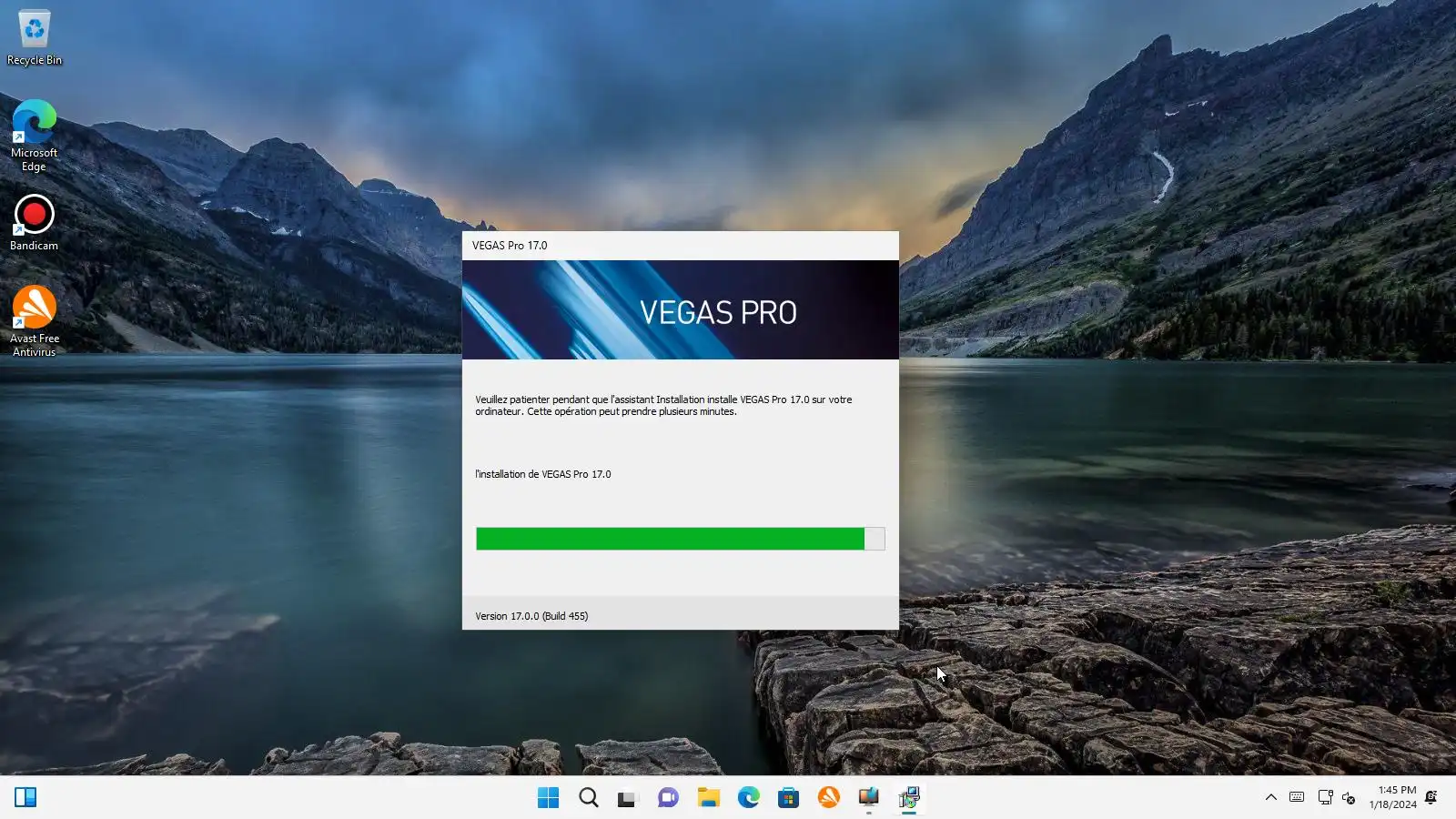Select the Bandicam desktop shortcut

click(x=34, y=223)
